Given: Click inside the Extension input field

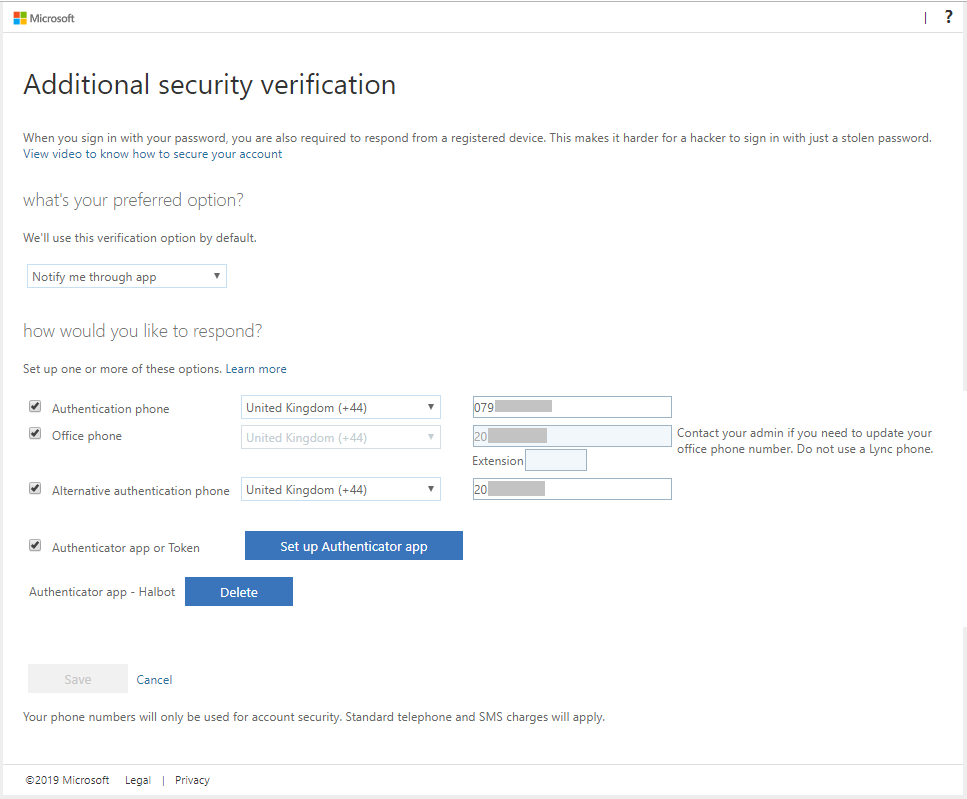Looking at the screenshot, I should [x=555, y=459].
